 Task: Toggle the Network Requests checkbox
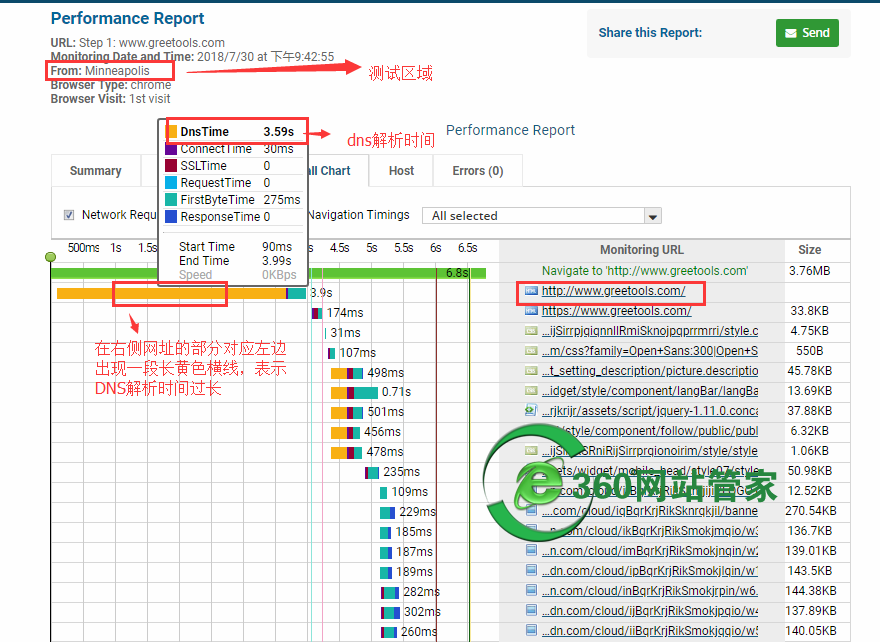pos(69,215)
